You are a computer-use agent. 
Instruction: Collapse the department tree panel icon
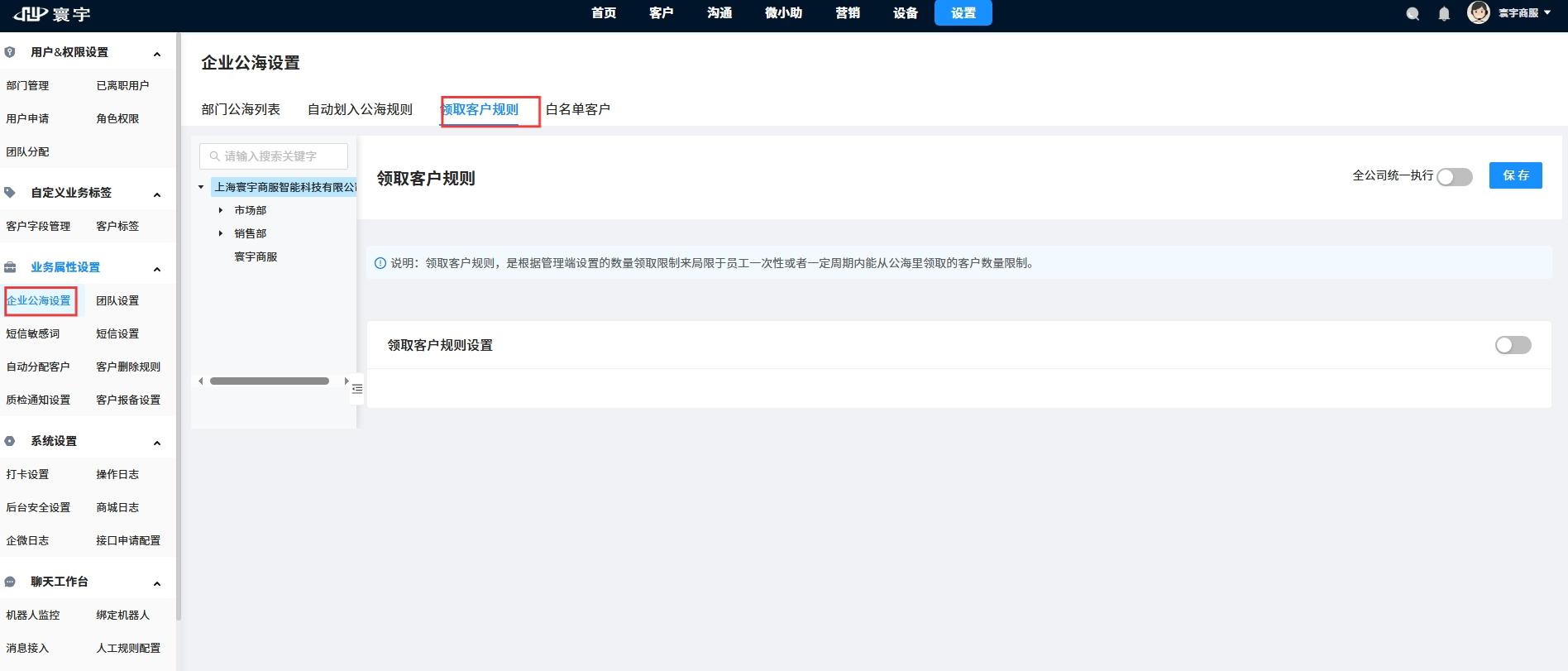tap(357, 389)
